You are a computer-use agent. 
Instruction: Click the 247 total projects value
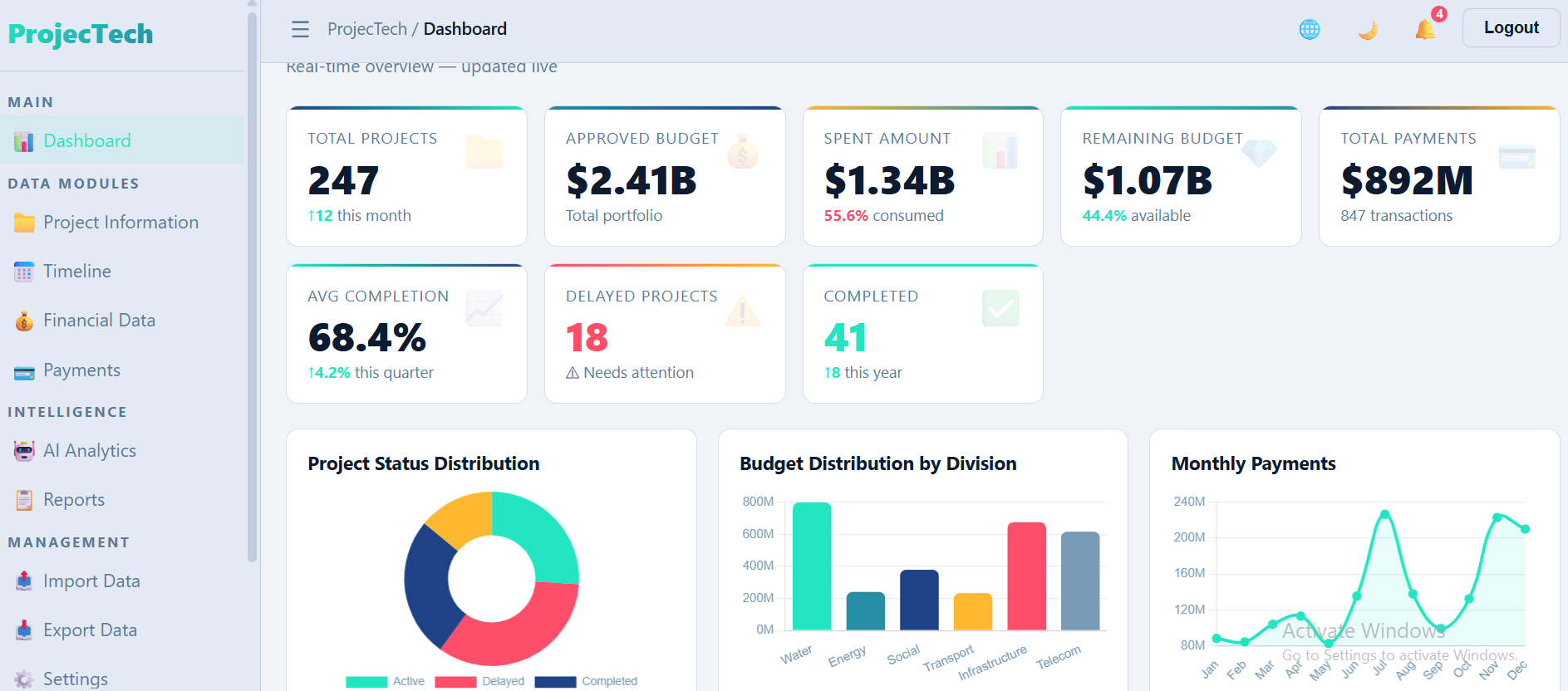[343, 180]
